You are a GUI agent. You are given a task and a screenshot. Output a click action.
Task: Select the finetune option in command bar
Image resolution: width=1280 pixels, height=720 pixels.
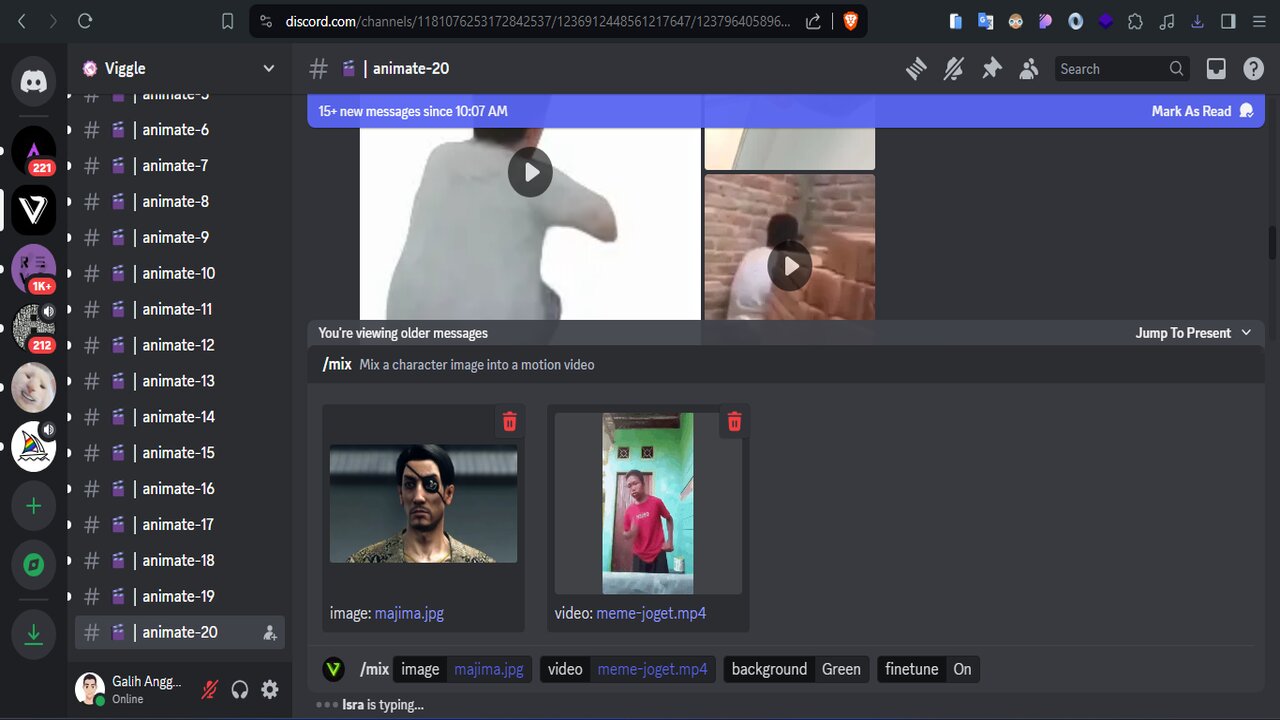(x=911, y=669)
